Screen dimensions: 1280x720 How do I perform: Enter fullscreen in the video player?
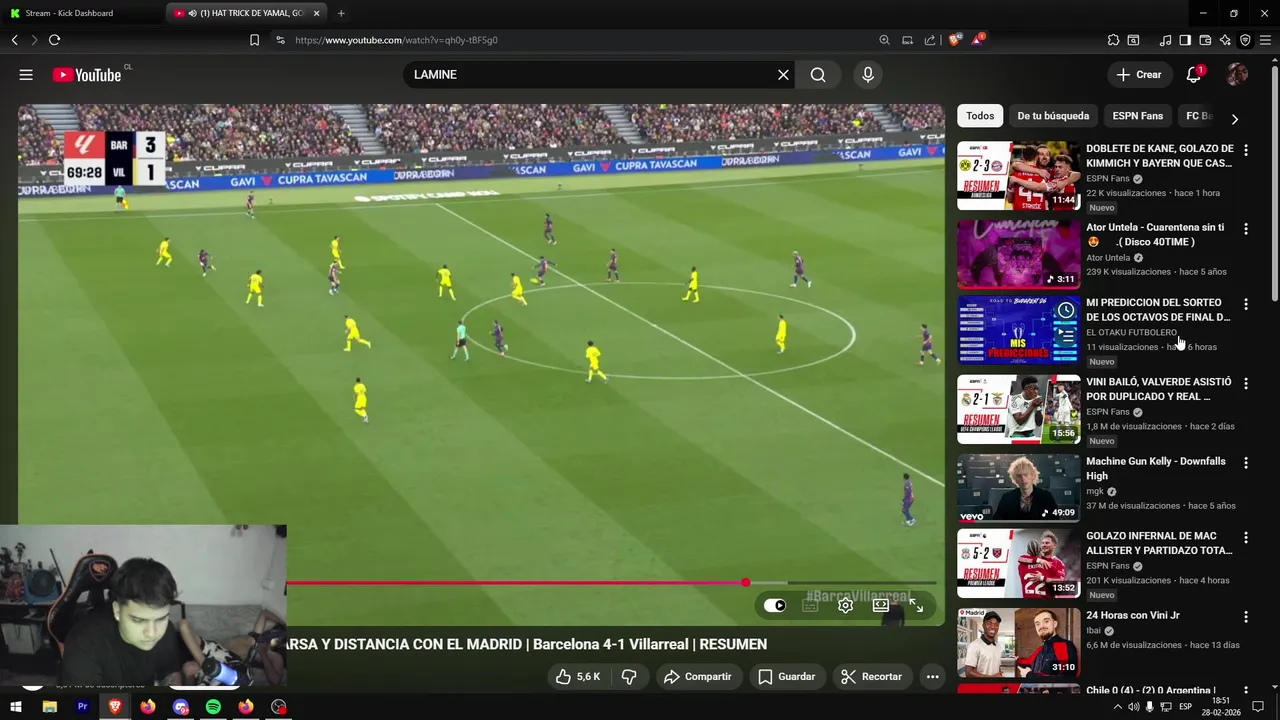916,605
